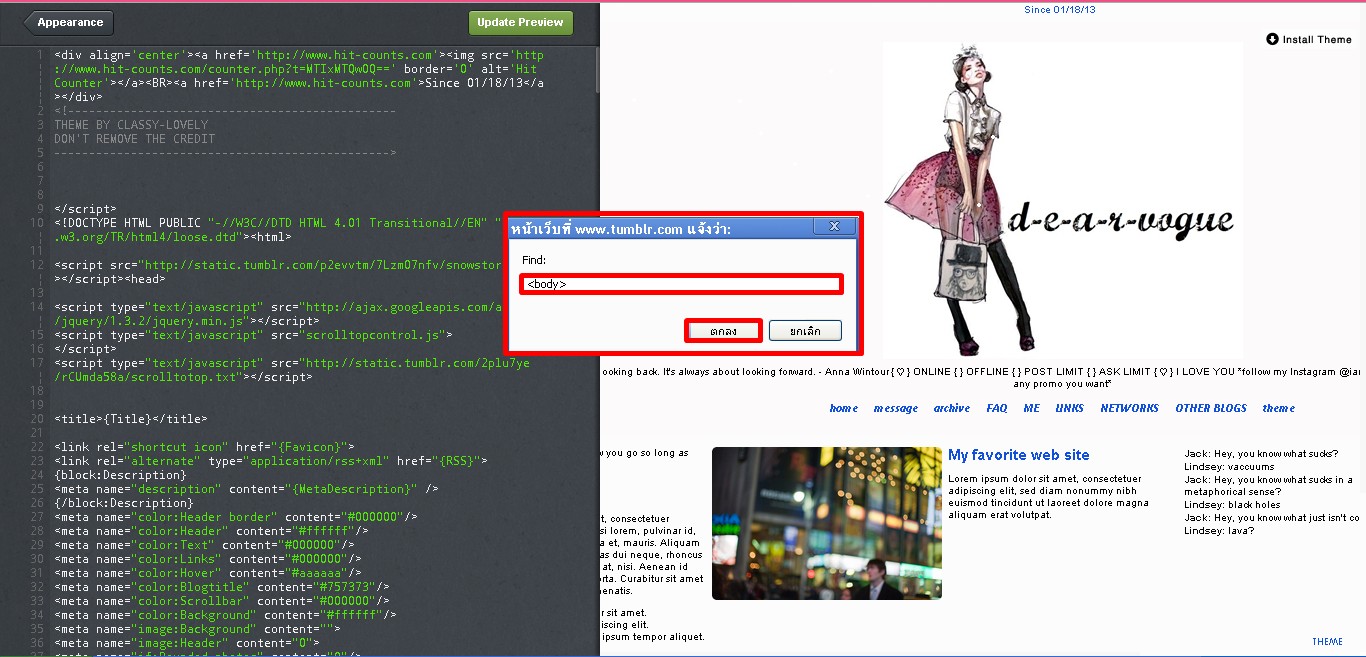1366x657 pixels.
Task: Click the THEME credit link
Action: click(1327, 642)
